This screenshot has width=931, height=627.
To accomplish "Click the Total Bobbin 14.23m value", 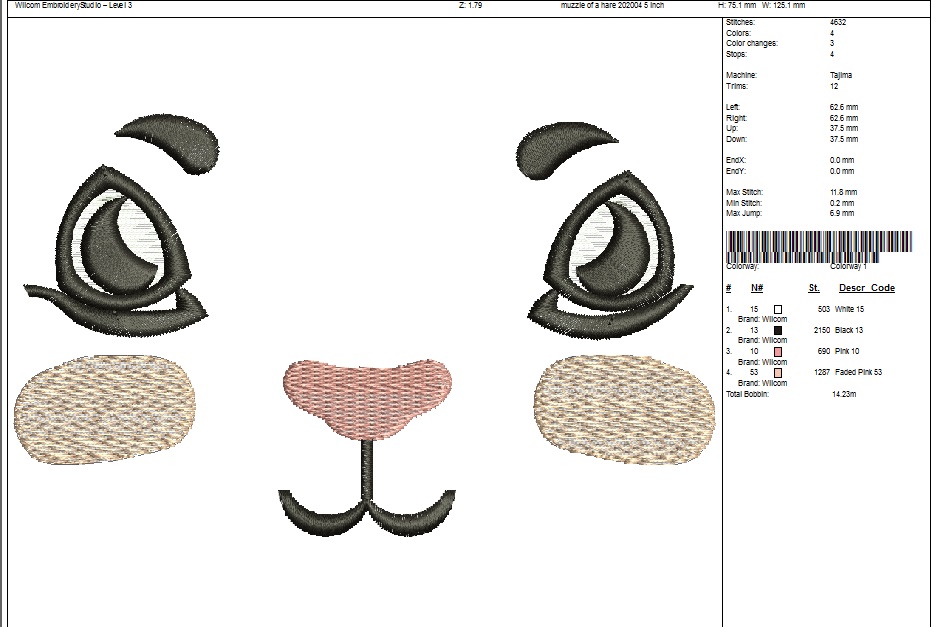I will click(846, 394).
